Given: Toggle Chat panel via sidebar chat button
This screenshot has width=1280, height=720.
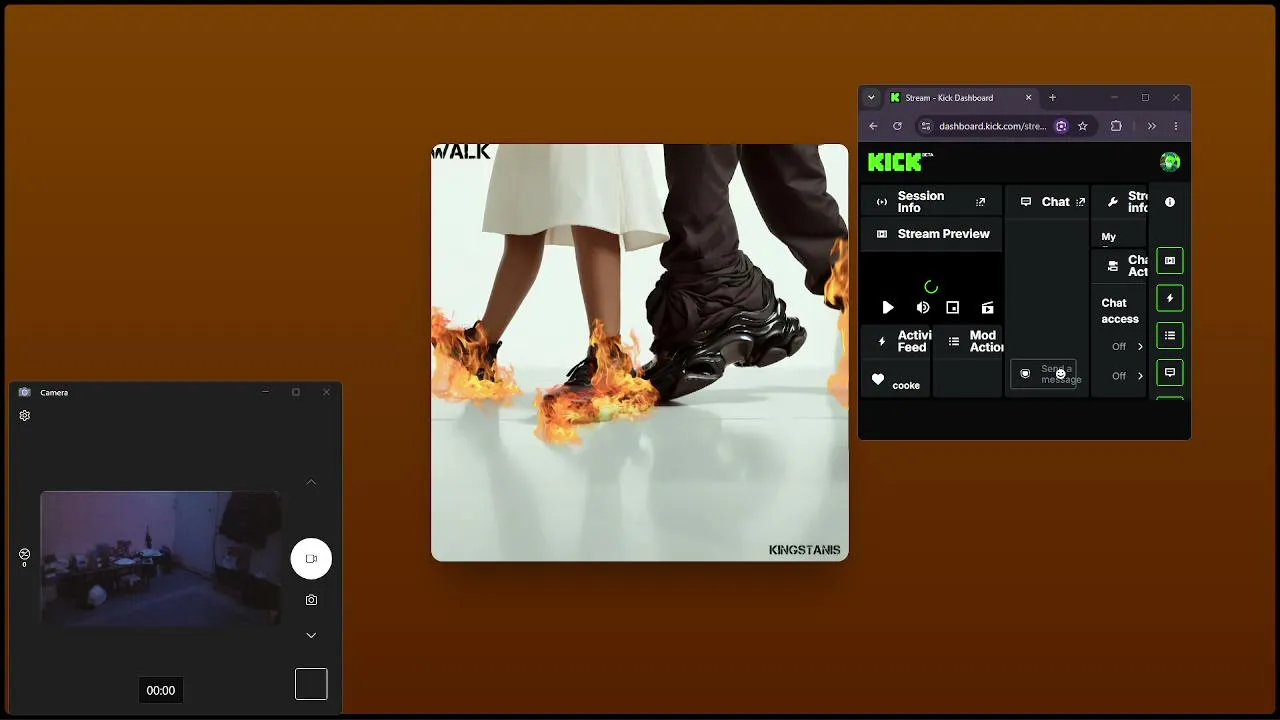Looking at the screenshot, I should pyautogui.click(x=1170, y=372).
